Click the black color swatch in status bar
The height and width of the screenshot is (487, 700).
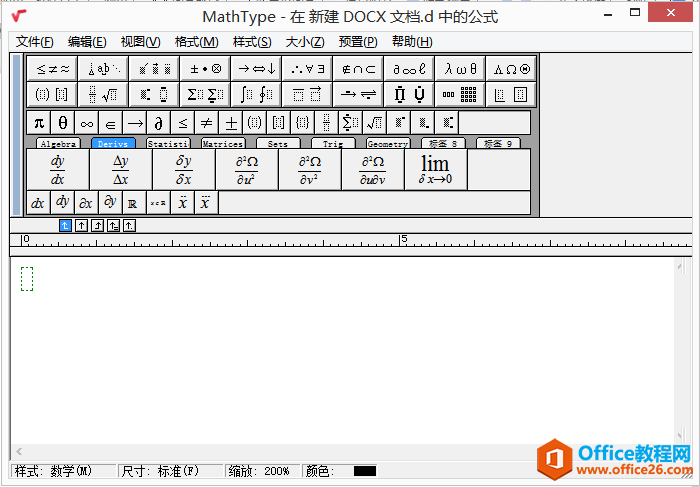pyautogui.click(x=364, y=471)
